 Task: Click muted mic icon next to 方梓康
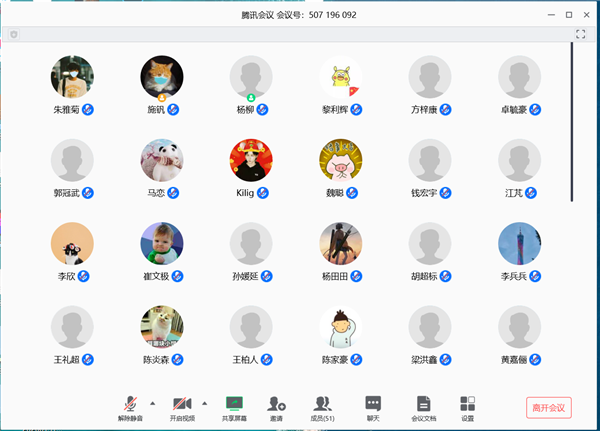445,110
